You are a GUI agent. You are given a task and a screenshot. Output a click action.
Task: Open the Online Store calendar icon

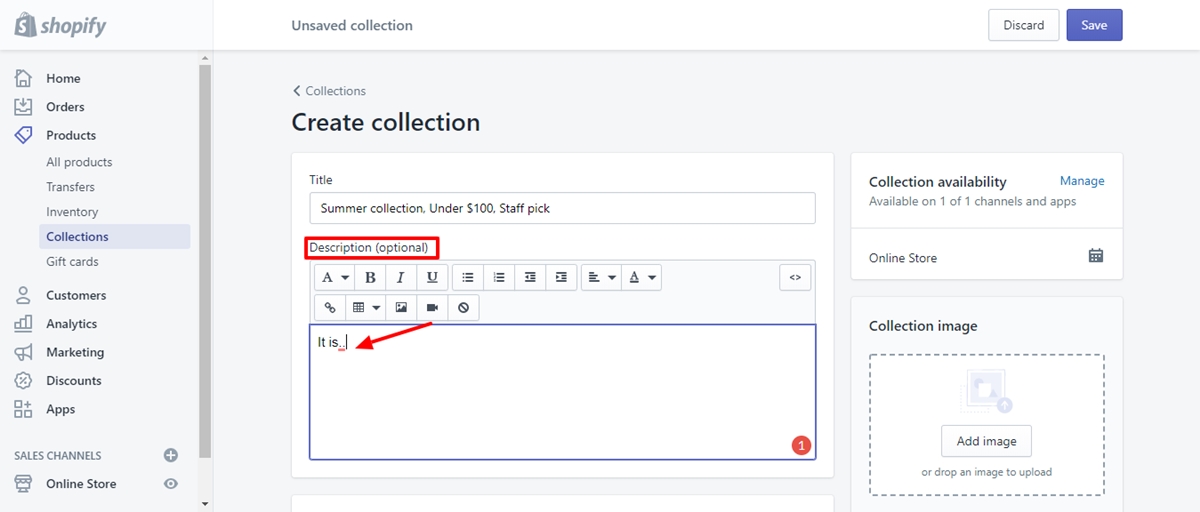tap(1096, 256)
